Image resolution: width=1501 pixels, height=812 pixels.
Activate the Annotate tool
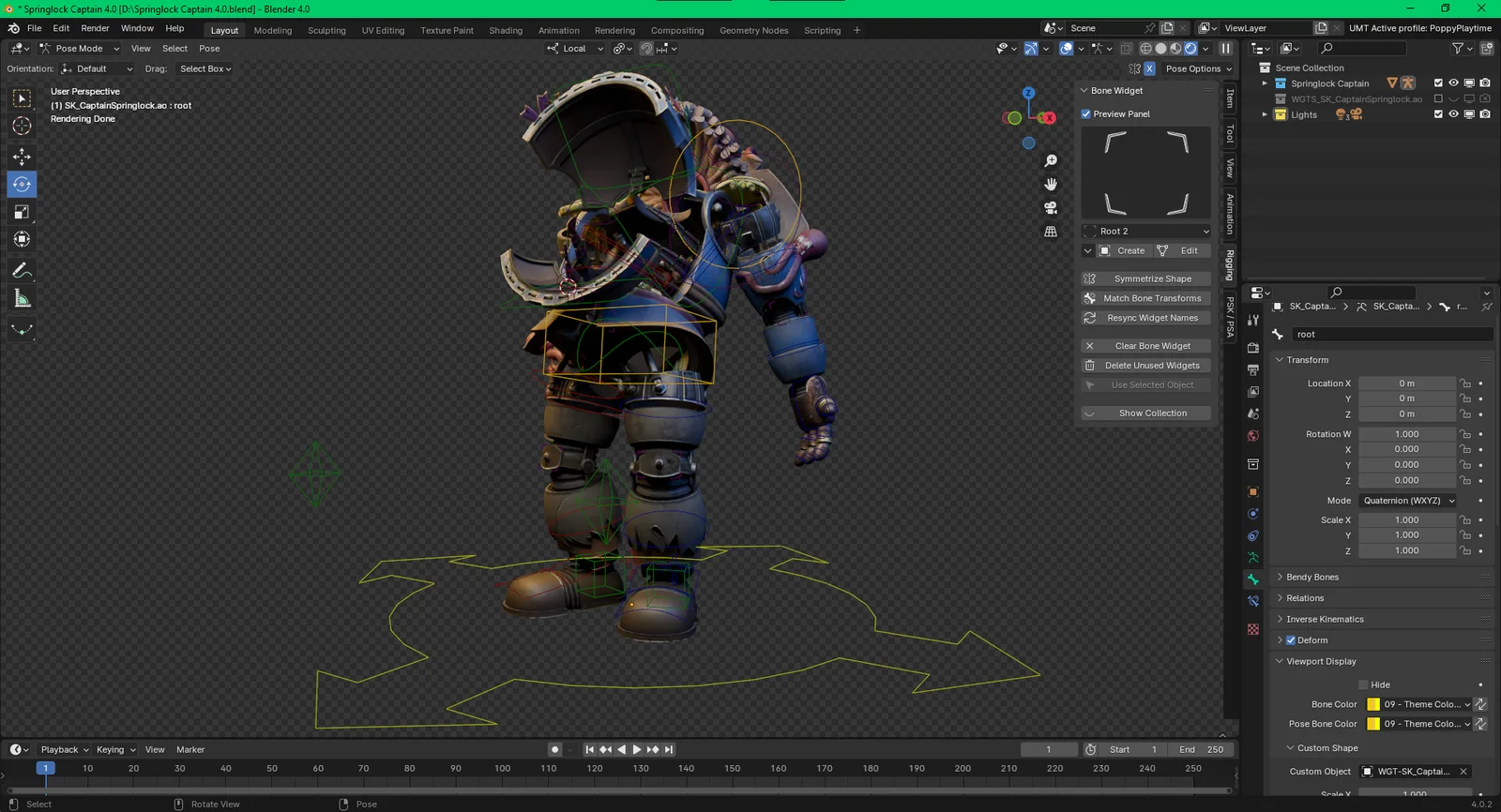22,271
